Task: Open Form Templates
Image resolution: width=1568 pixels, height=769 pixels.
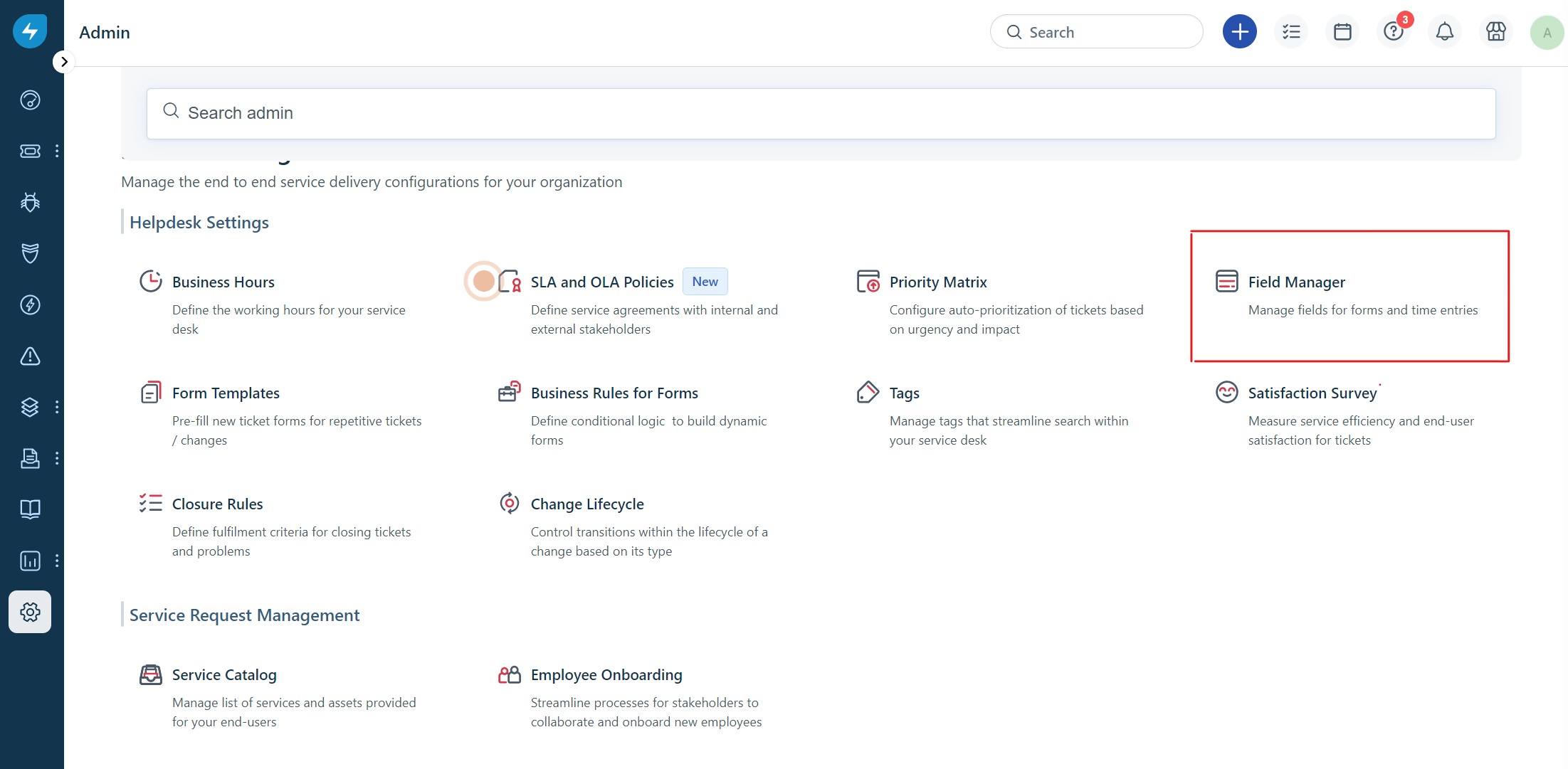Action: (x=226, y=393)
